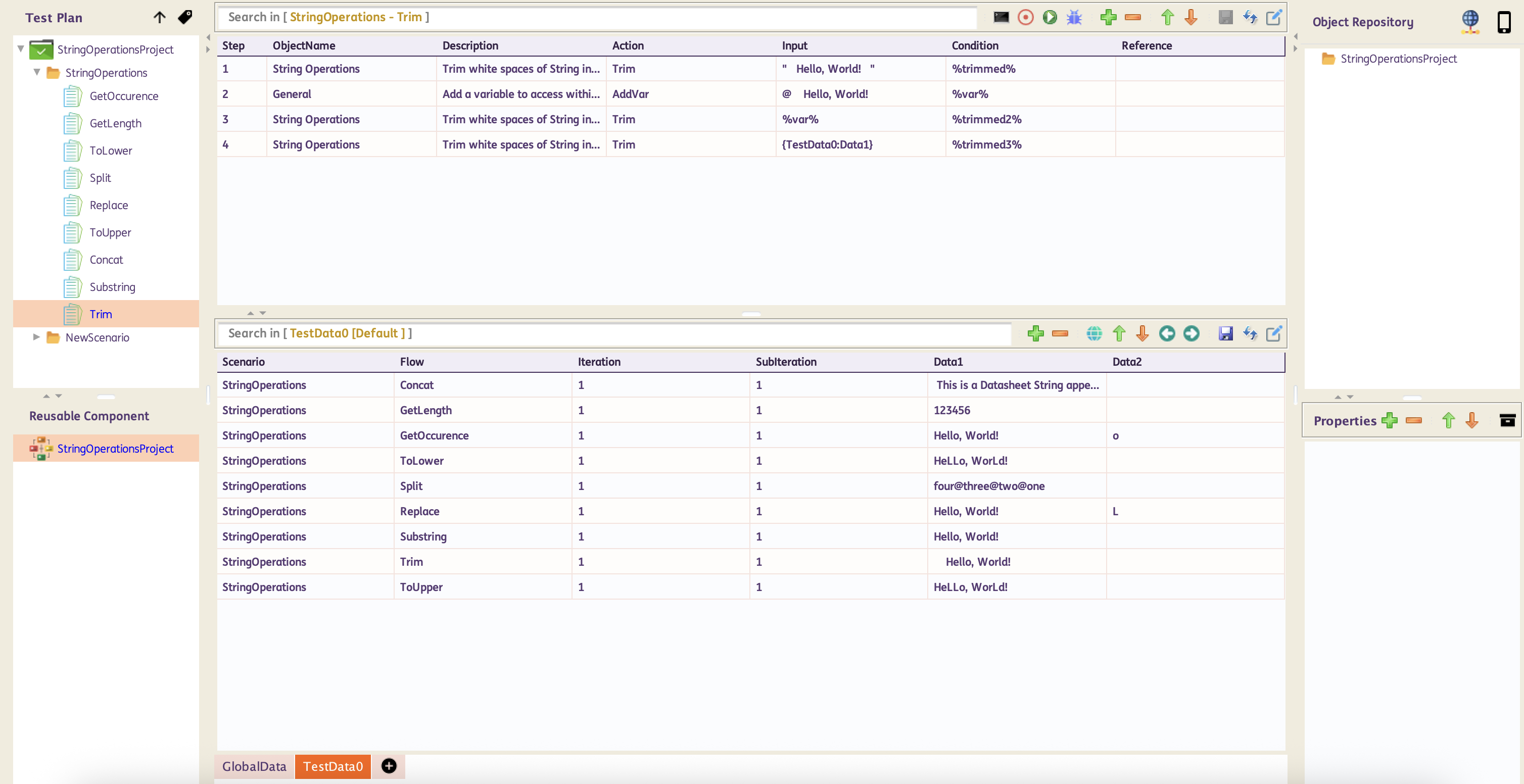
Task: Start debug mode with bug icon
Action: [x=1074, y=17]
